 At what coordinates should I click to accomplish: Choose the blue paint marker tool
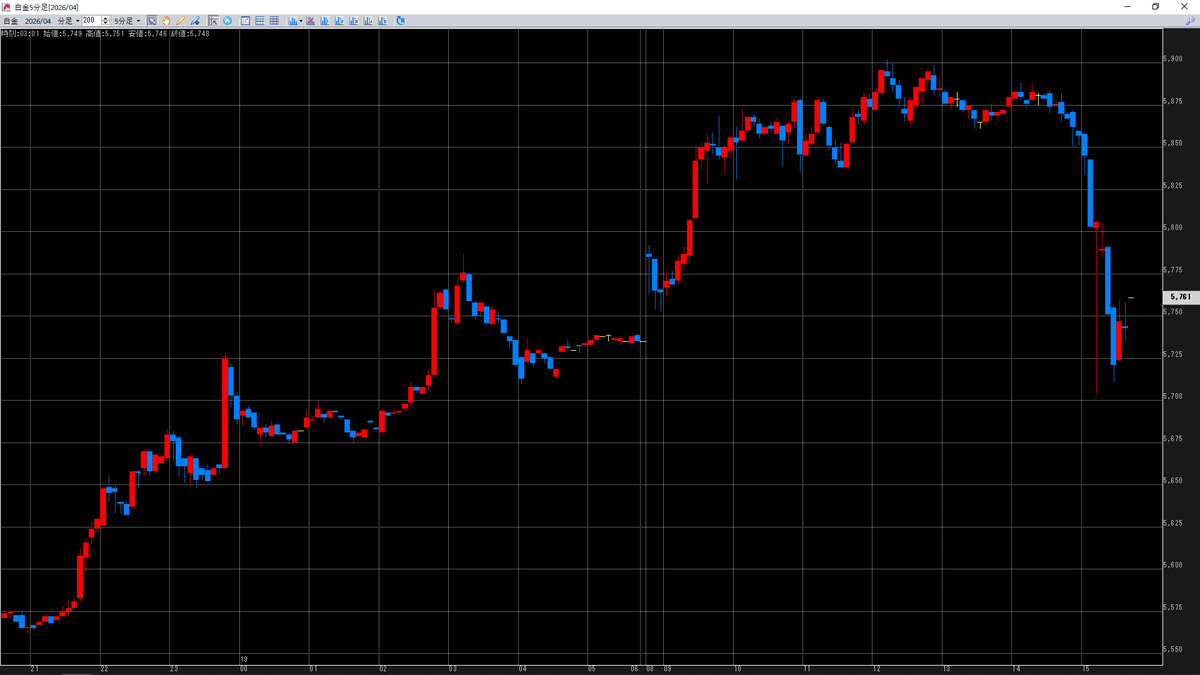tap(195, 21)
